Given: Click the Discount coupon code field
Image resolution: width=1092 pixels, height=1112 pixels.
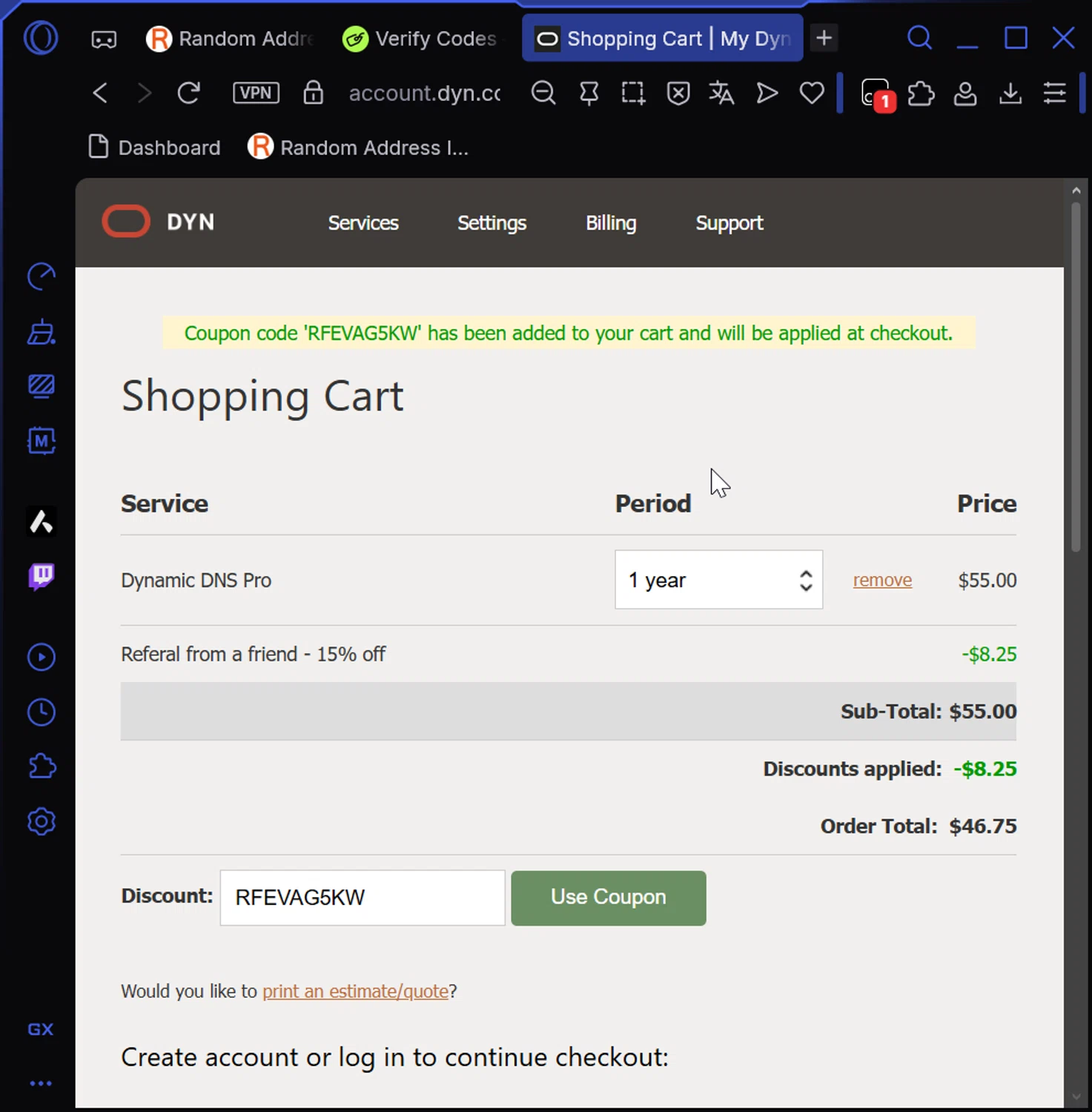Looking at the screenshot, I should click(x=363, y=898).
